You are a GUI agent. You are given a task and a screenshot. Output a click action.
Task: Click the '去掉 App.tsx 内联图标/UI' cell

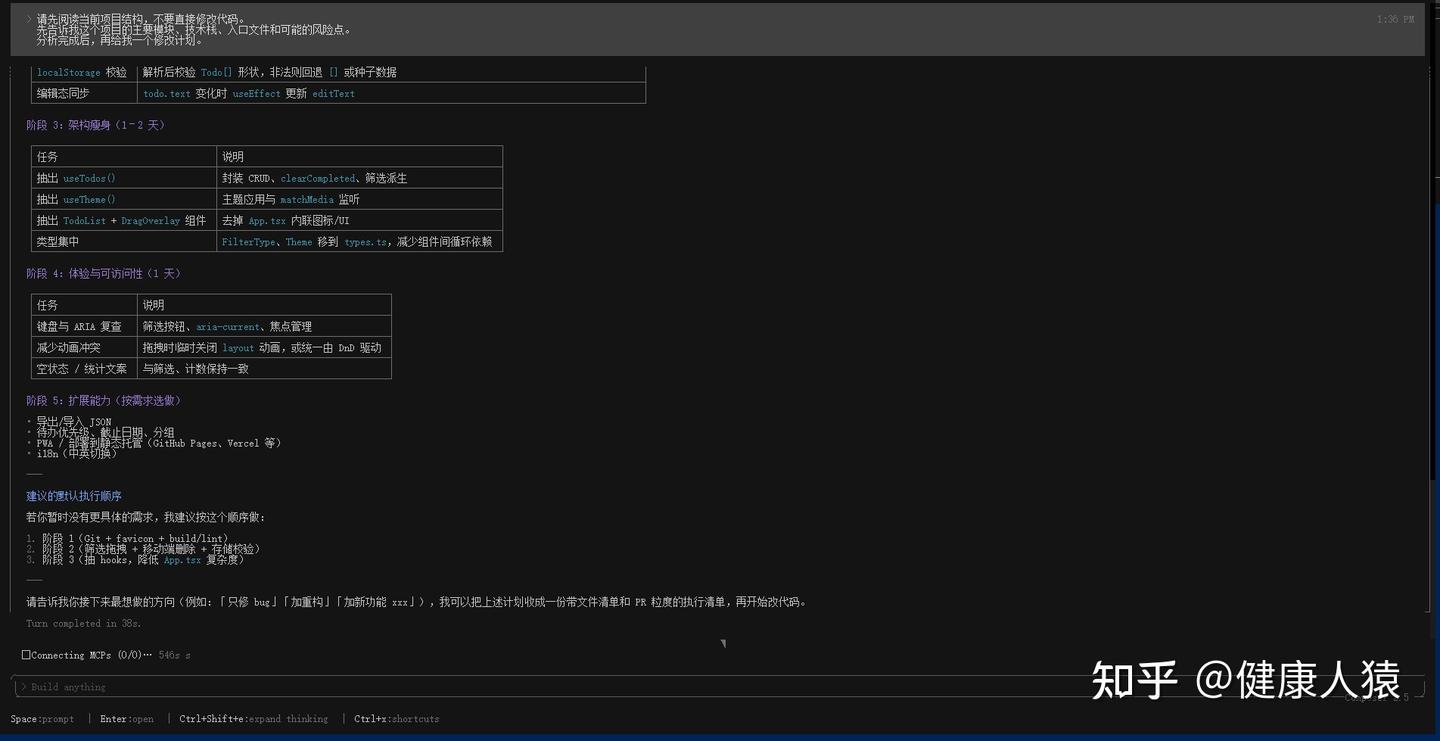(360, 220)
